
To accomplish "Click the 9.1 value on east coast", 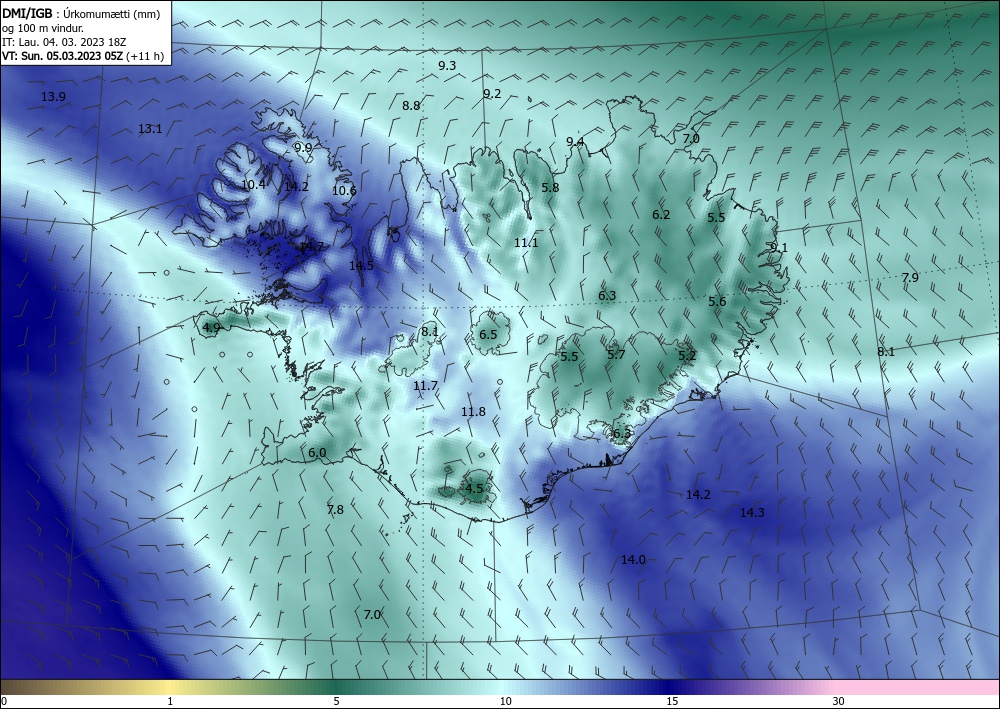I will 779,248.
